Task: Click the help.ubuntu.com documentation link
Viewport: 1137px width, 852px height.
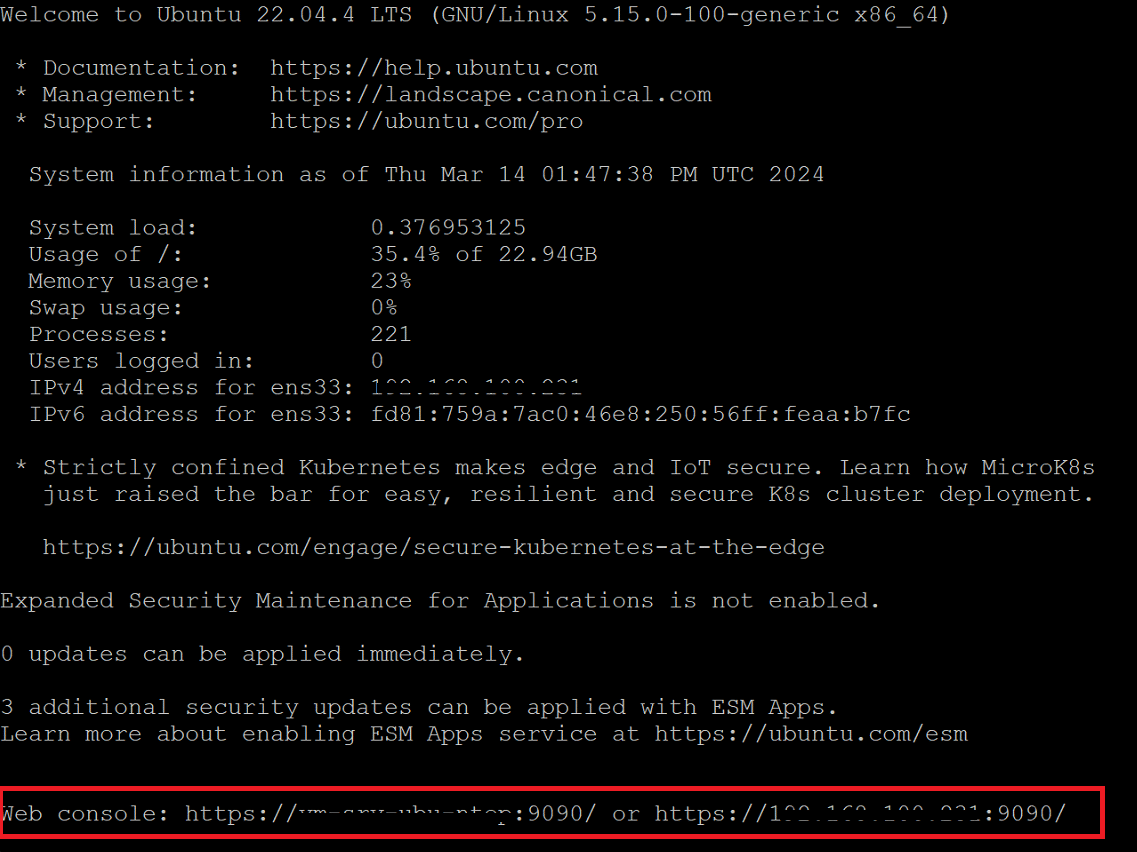Action: (x=433, y=68)
